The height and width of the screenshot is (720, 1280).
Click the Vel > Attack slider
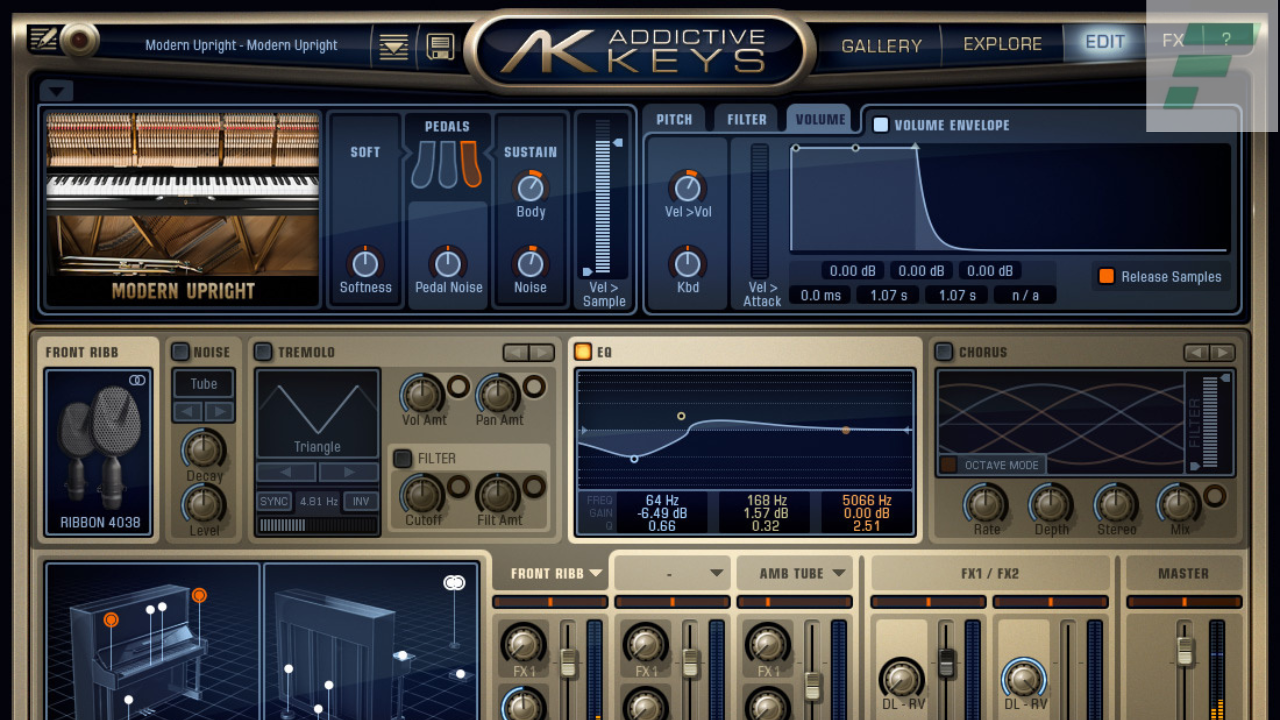760,210
